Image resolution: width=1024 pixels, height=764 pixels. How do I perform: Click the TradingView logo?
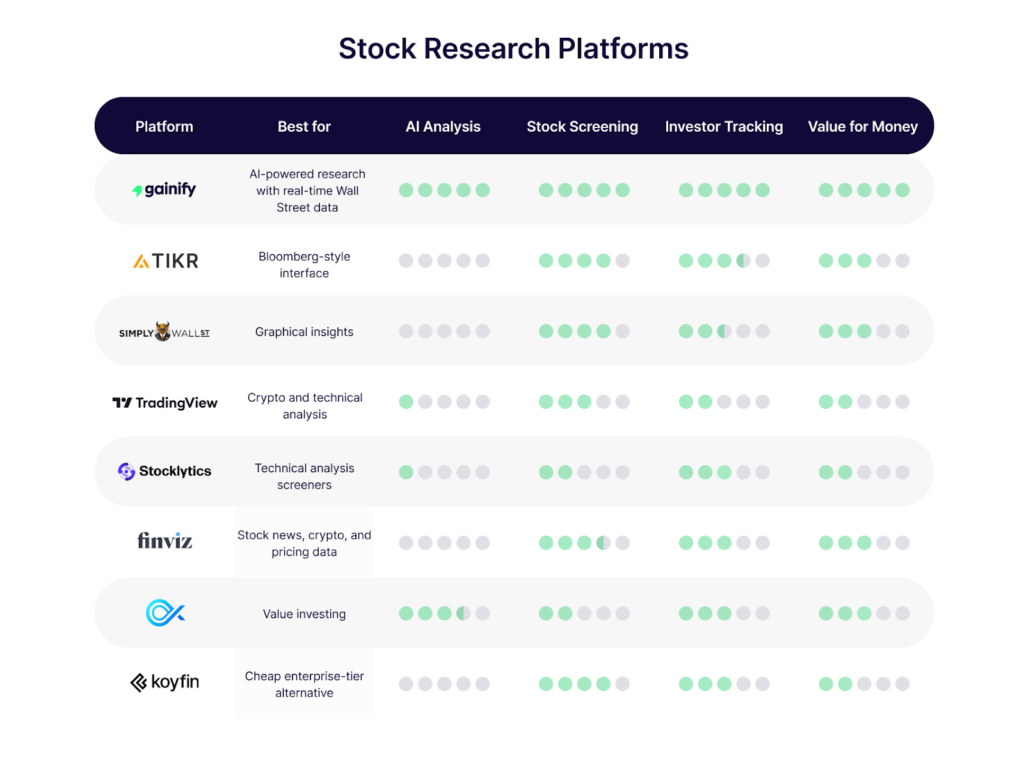pos(165,402)
